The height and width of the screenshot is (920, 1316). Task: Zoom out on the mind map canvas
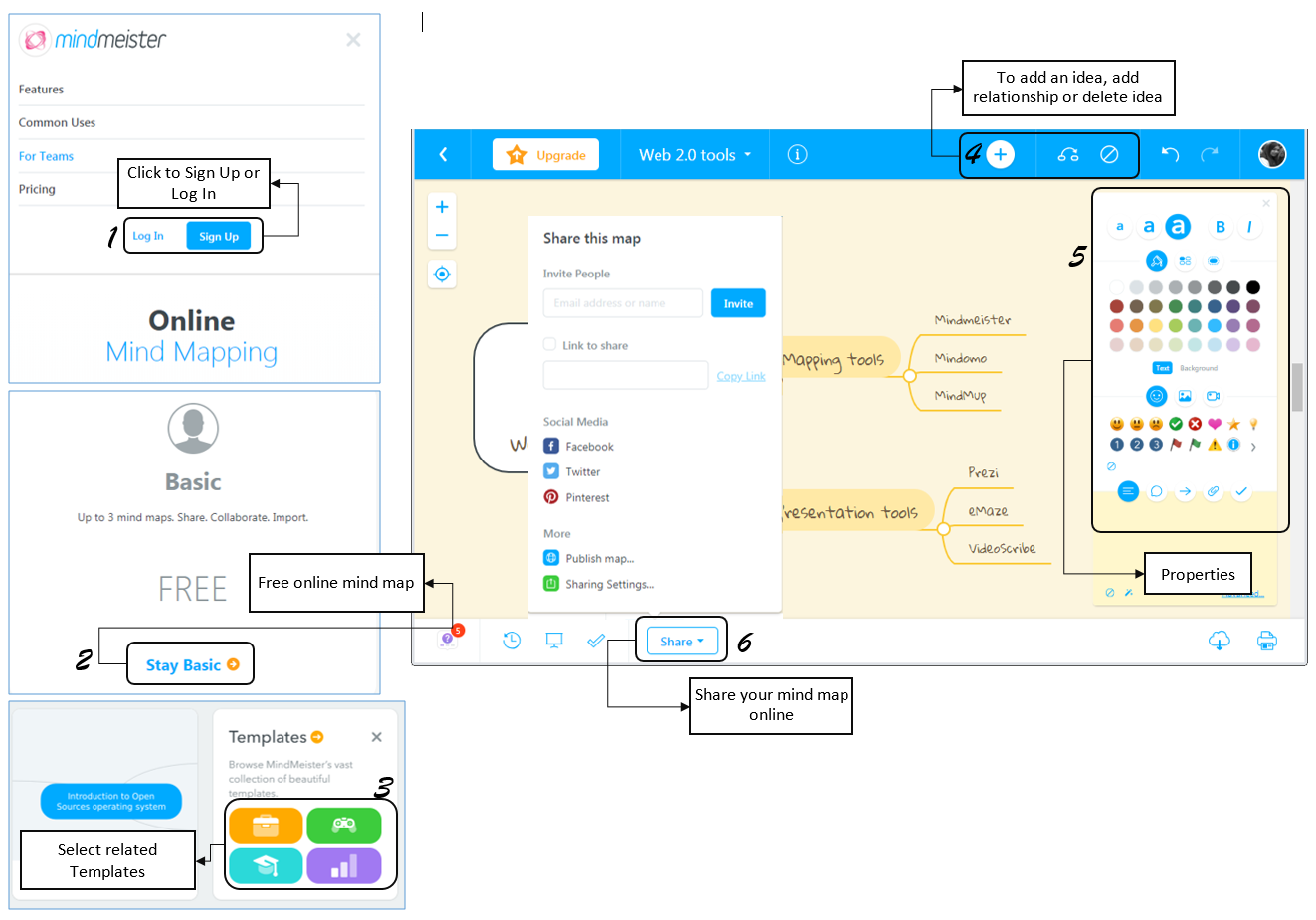click(442, 236)
